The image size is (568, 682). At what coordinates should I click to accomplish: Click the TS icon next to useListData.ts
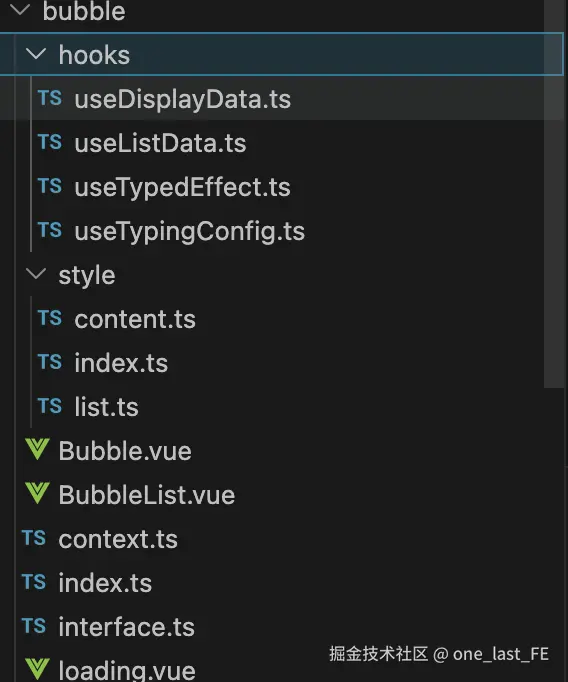point(50,142)
